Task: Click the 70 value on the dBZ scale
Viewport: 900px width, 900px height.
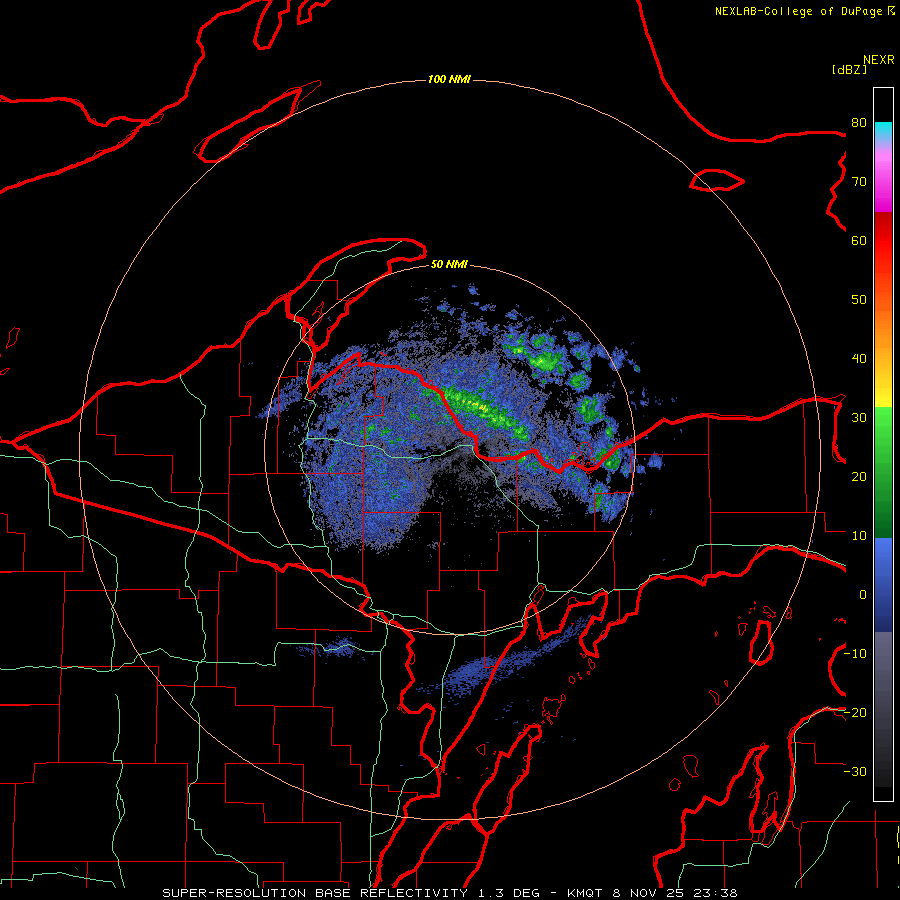Action: tap(859, 181)
